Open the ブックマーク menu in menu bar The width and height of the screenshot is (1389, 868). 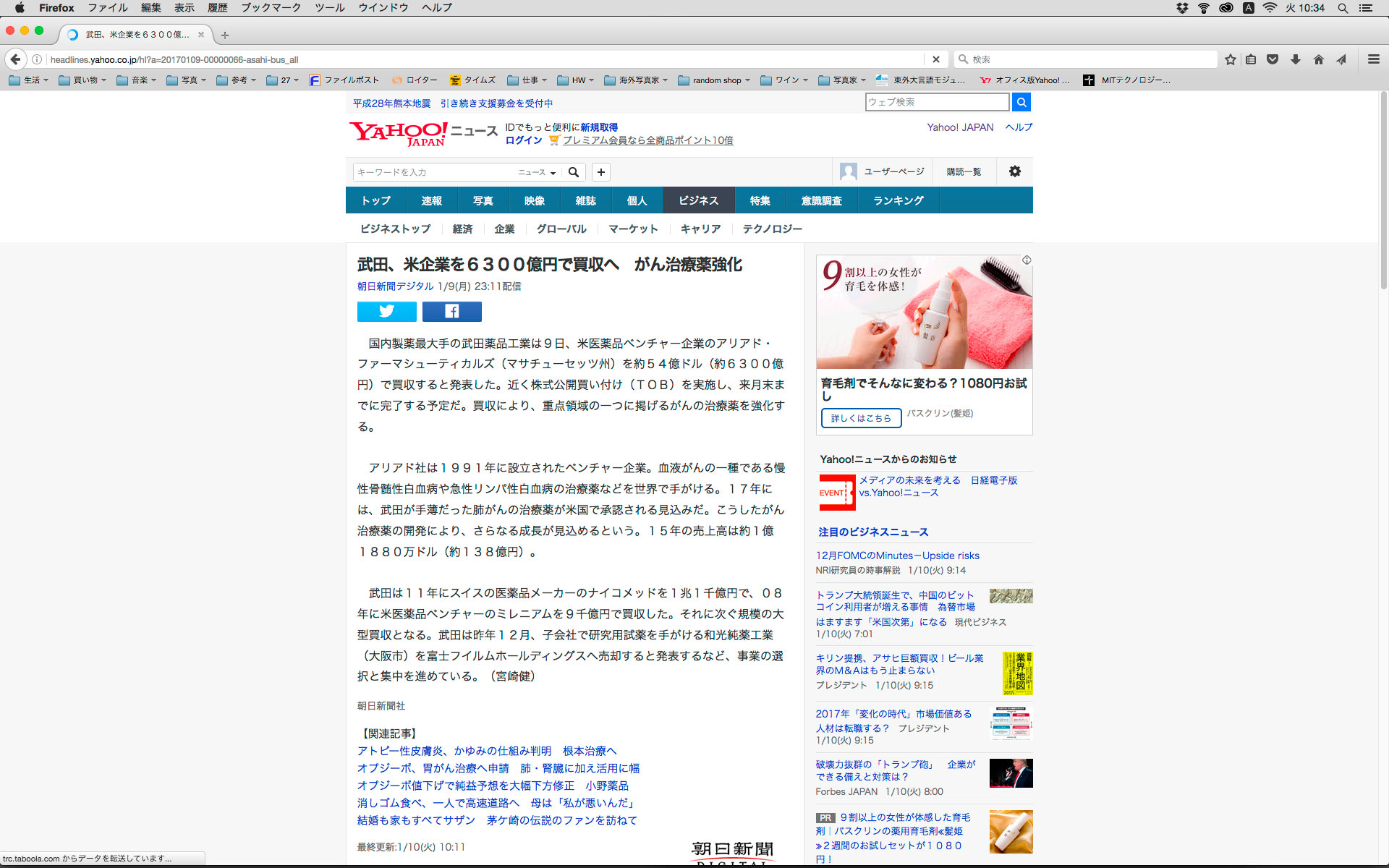[271, 8]
